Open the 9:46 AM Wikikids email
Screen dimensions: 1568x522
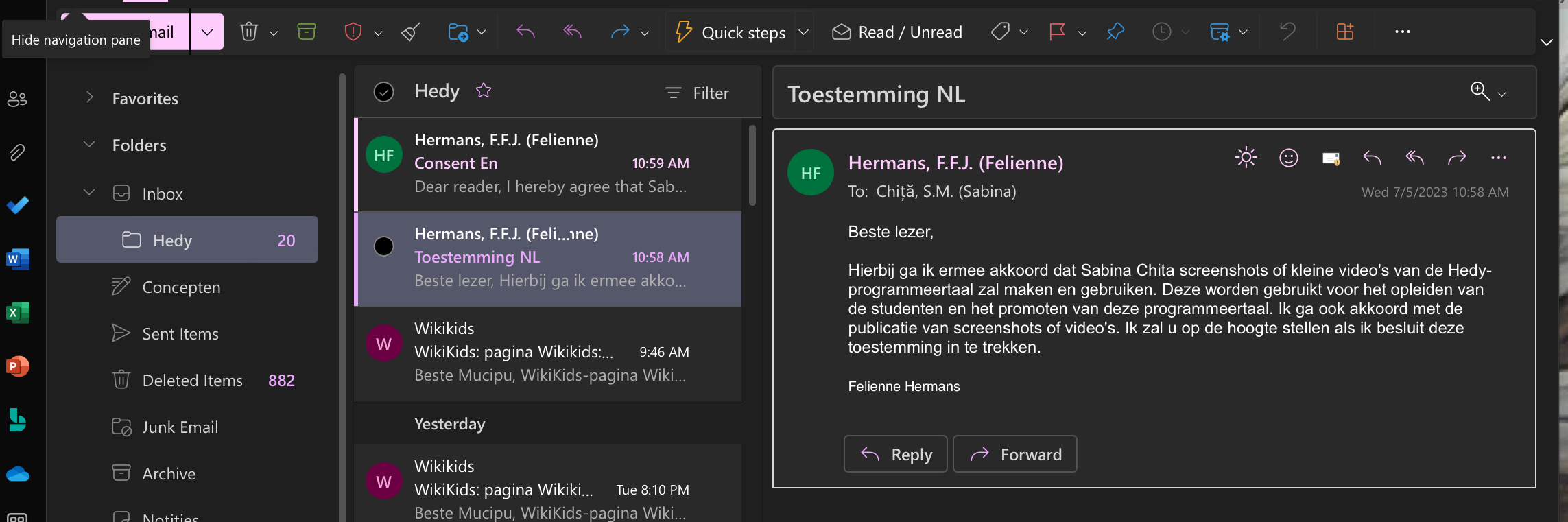(548, 353)
